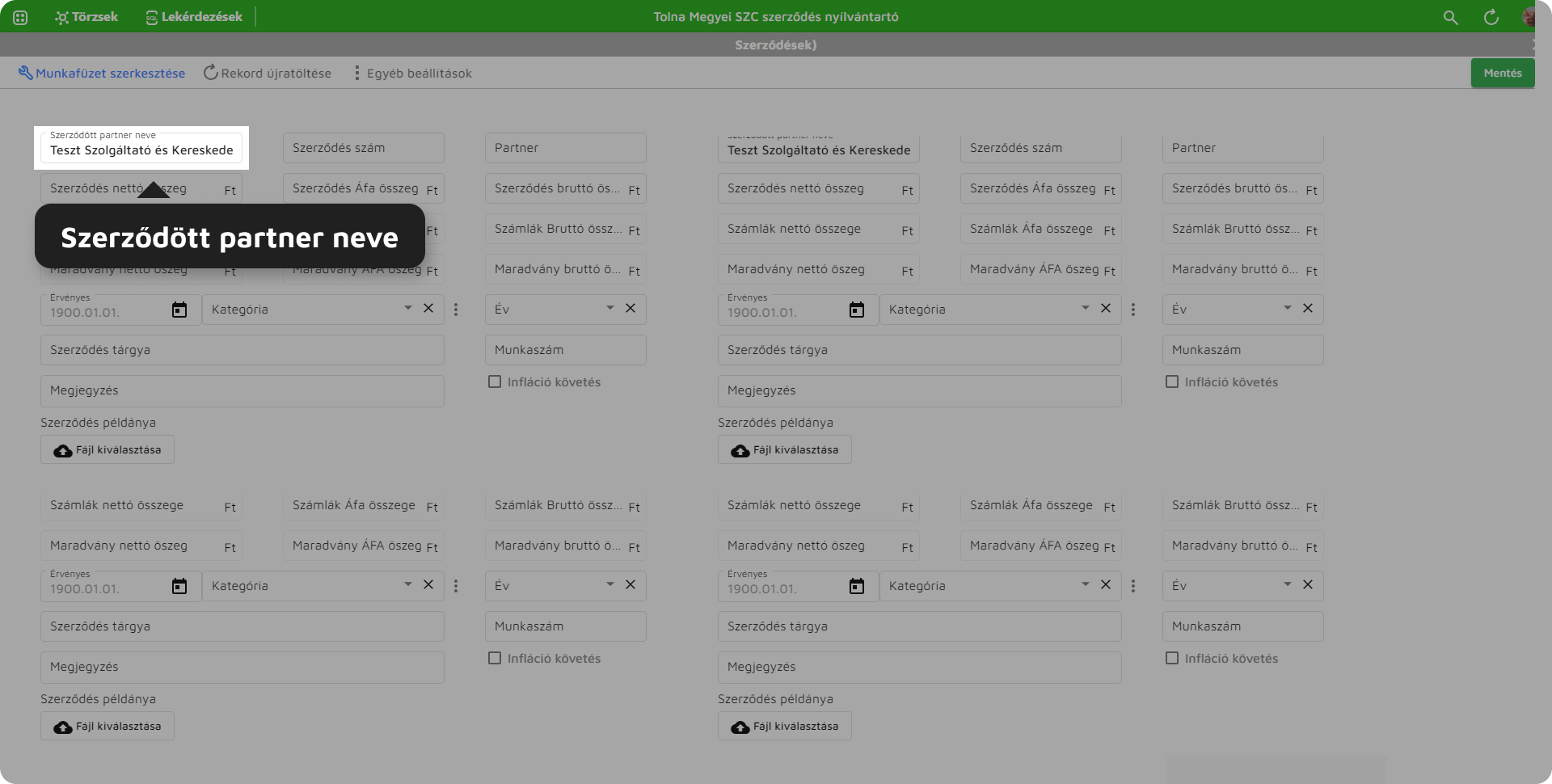This screenshot has width=1552, height=784.
Task: Click Munkaszám field in bottom-left record
Action: tap(566, 626)
